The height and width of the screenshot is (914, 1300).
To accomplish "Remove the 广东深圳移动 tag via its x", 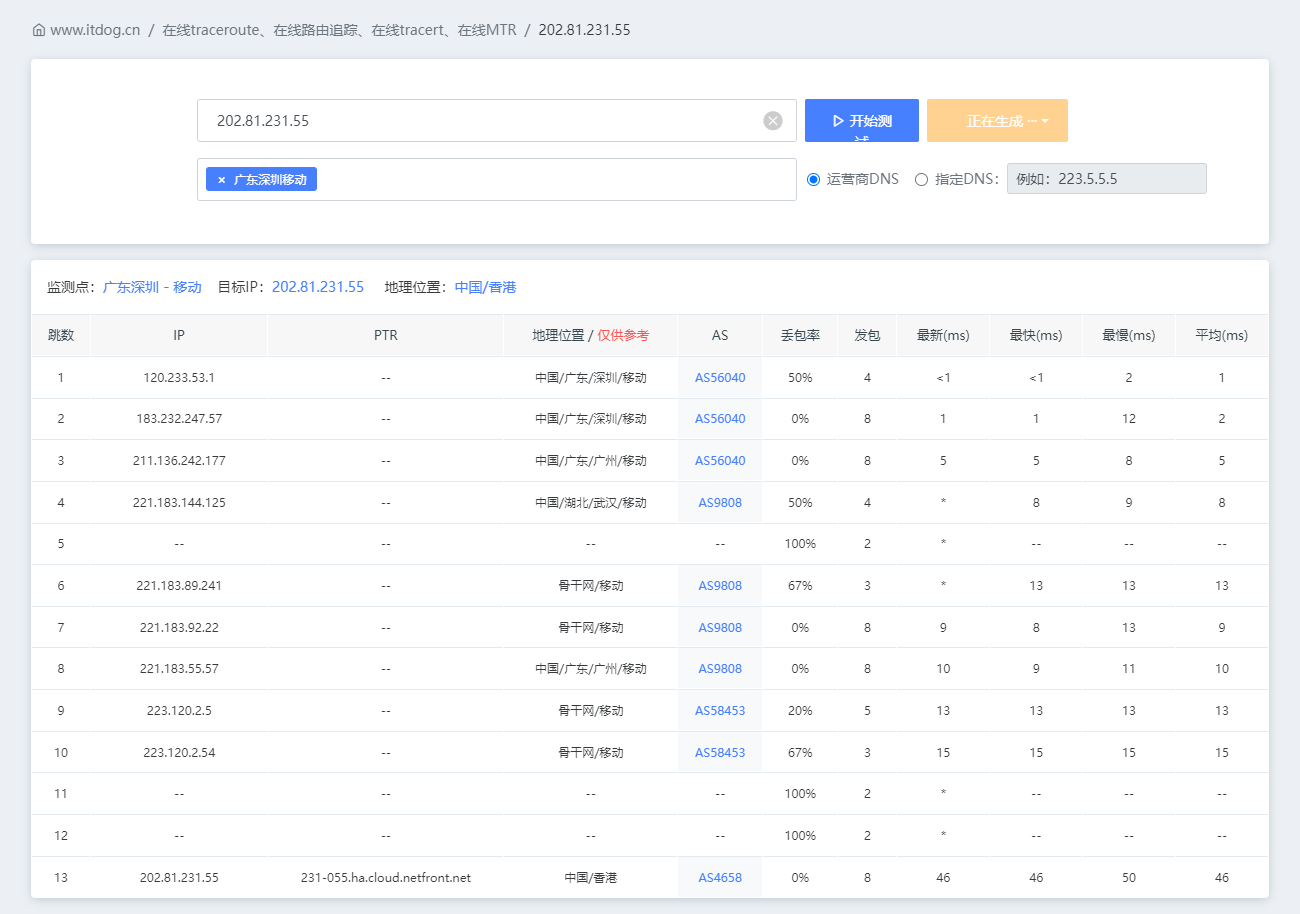I will click(x=221, y=180).
